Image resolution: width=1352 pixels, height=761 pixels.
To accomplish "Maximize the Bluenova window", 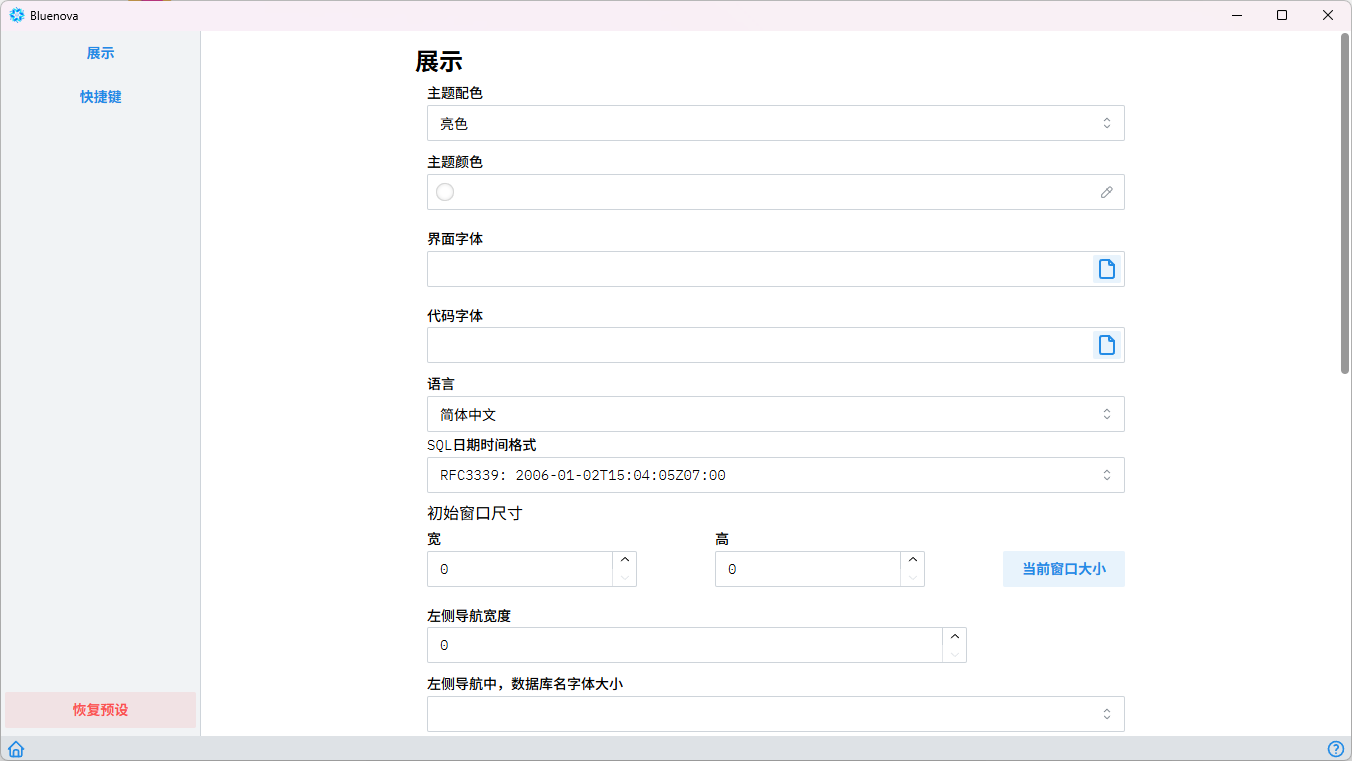I will (1282, 15).
